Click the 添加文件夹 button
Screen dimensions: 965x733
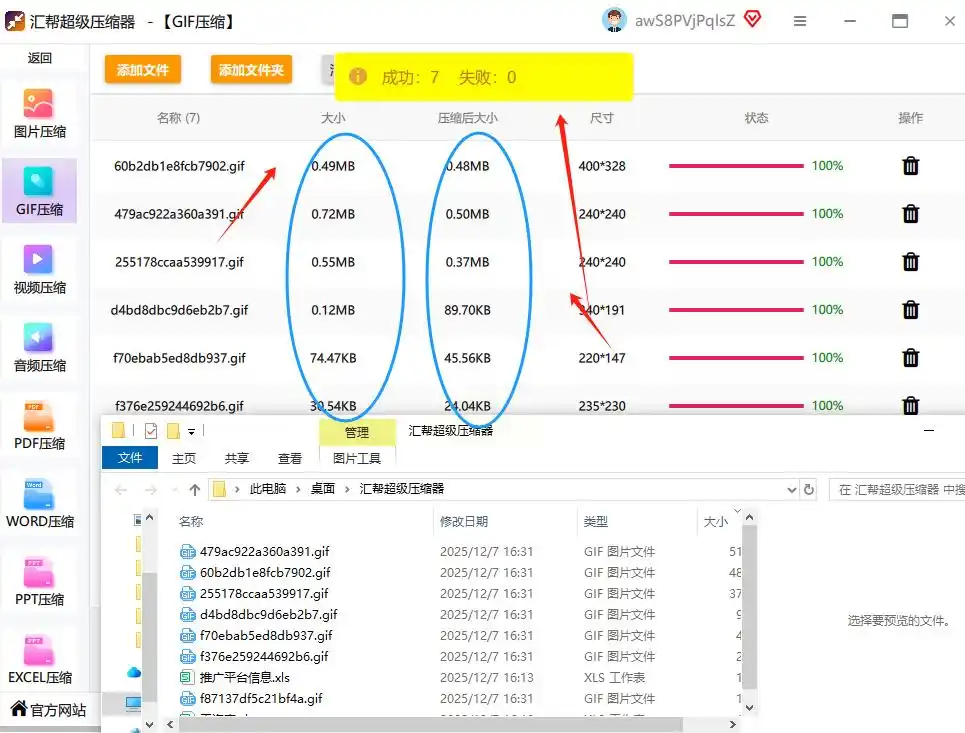251,70
